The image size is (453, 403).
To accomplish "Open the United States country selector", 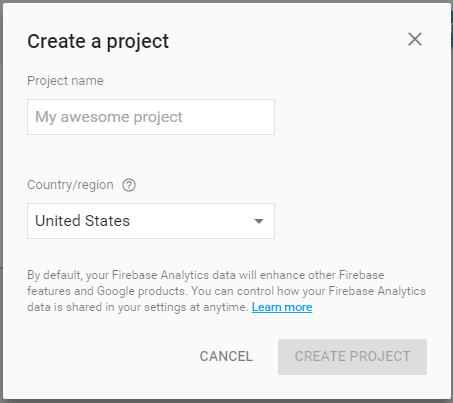I will click(151, 221).
